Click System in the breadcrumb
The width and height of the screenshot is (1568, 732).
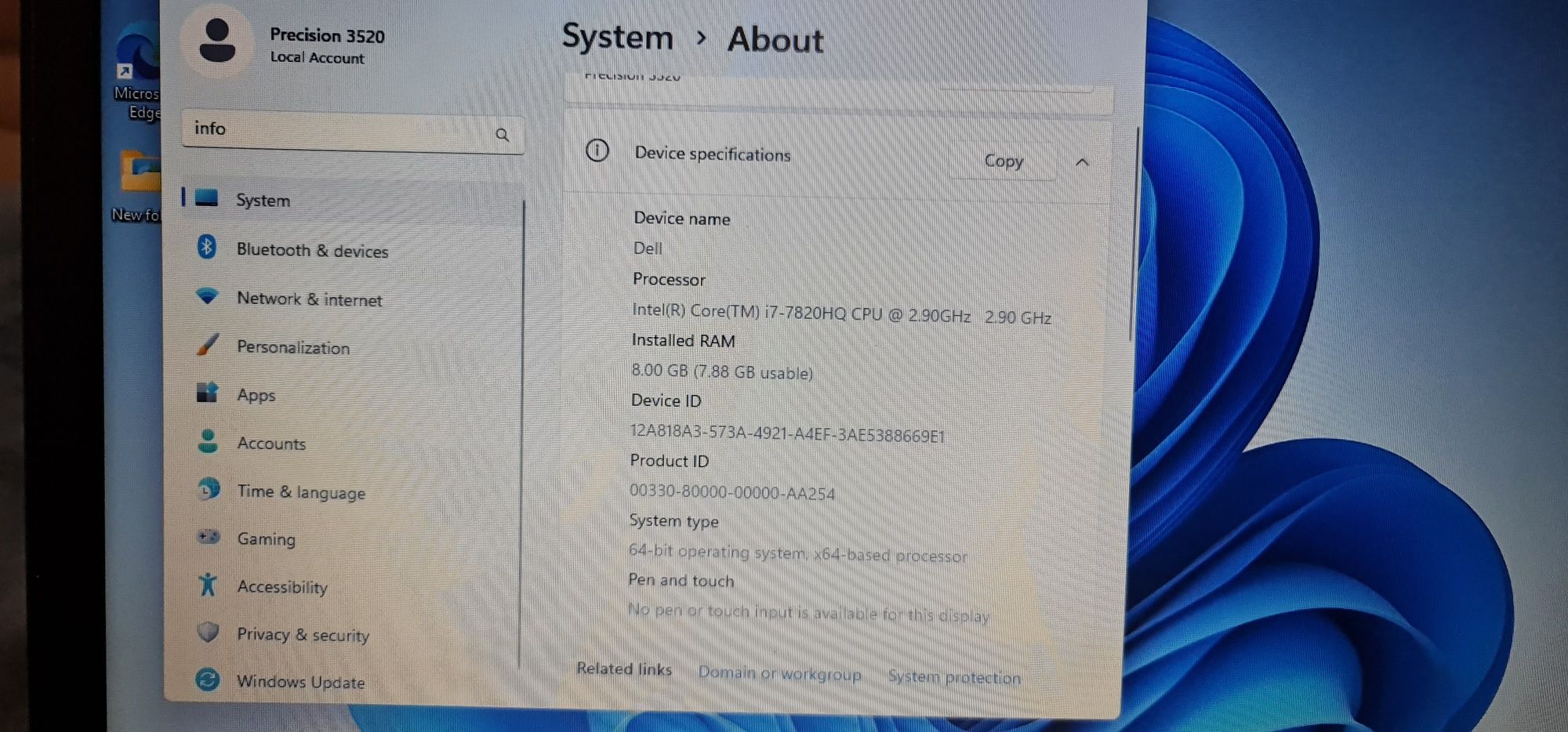tap(618, 37)
